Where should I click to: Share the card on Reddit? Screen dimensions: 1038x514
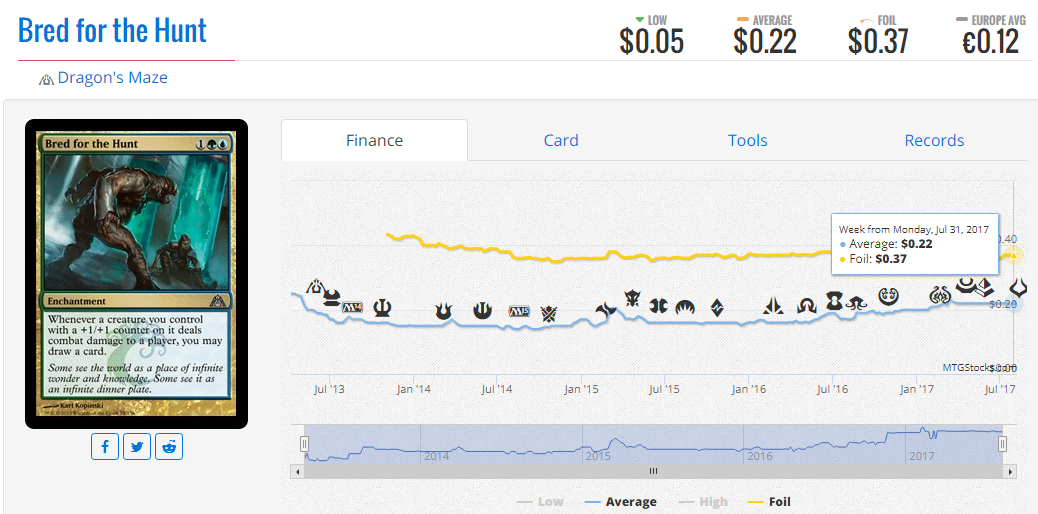pyautogui.click(x=169, y=446)
